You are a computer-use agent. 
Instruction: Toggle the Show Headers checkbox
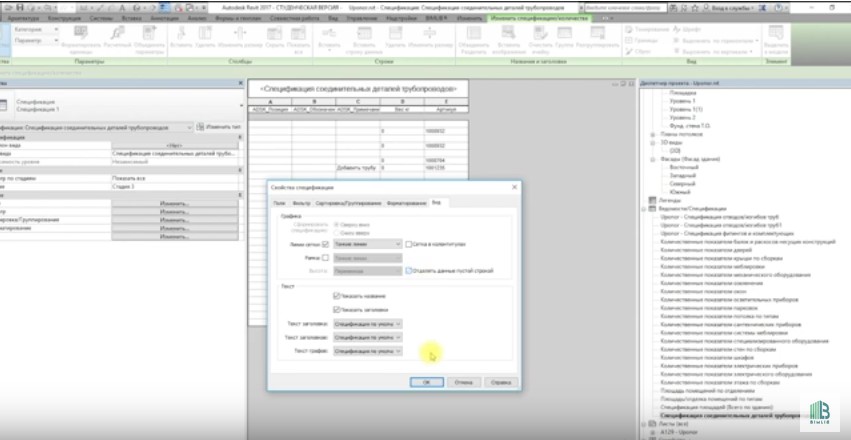coord(336,310)
